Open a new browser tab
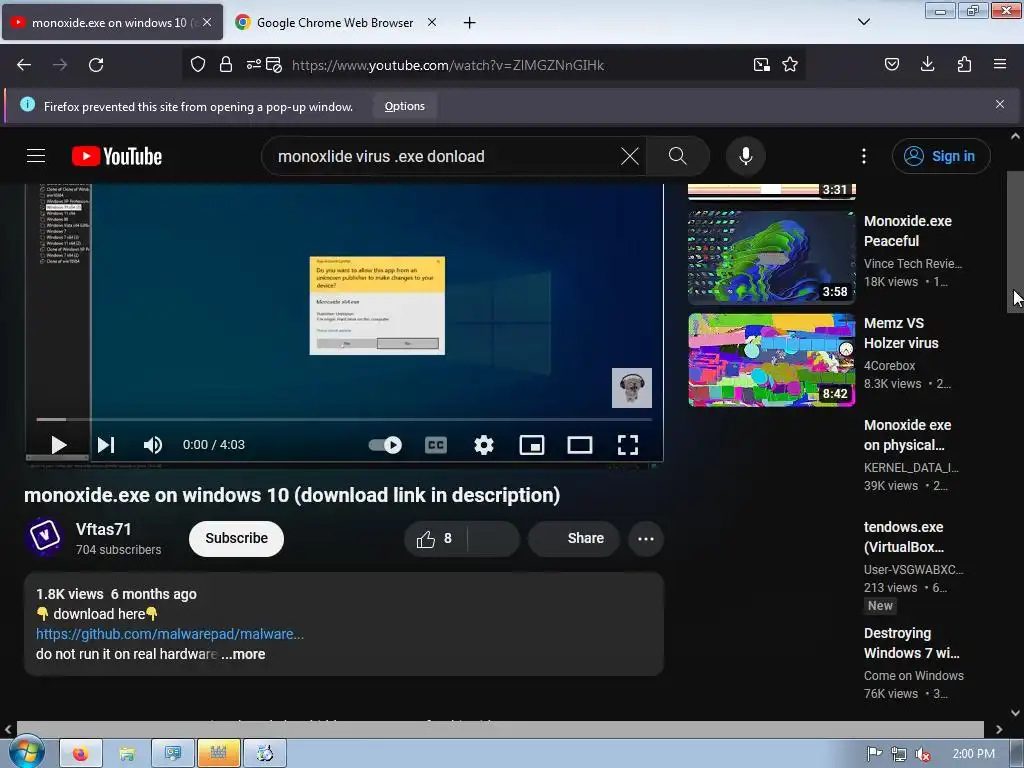This screenshot has height=768, width=1024. tap(469, 23)
